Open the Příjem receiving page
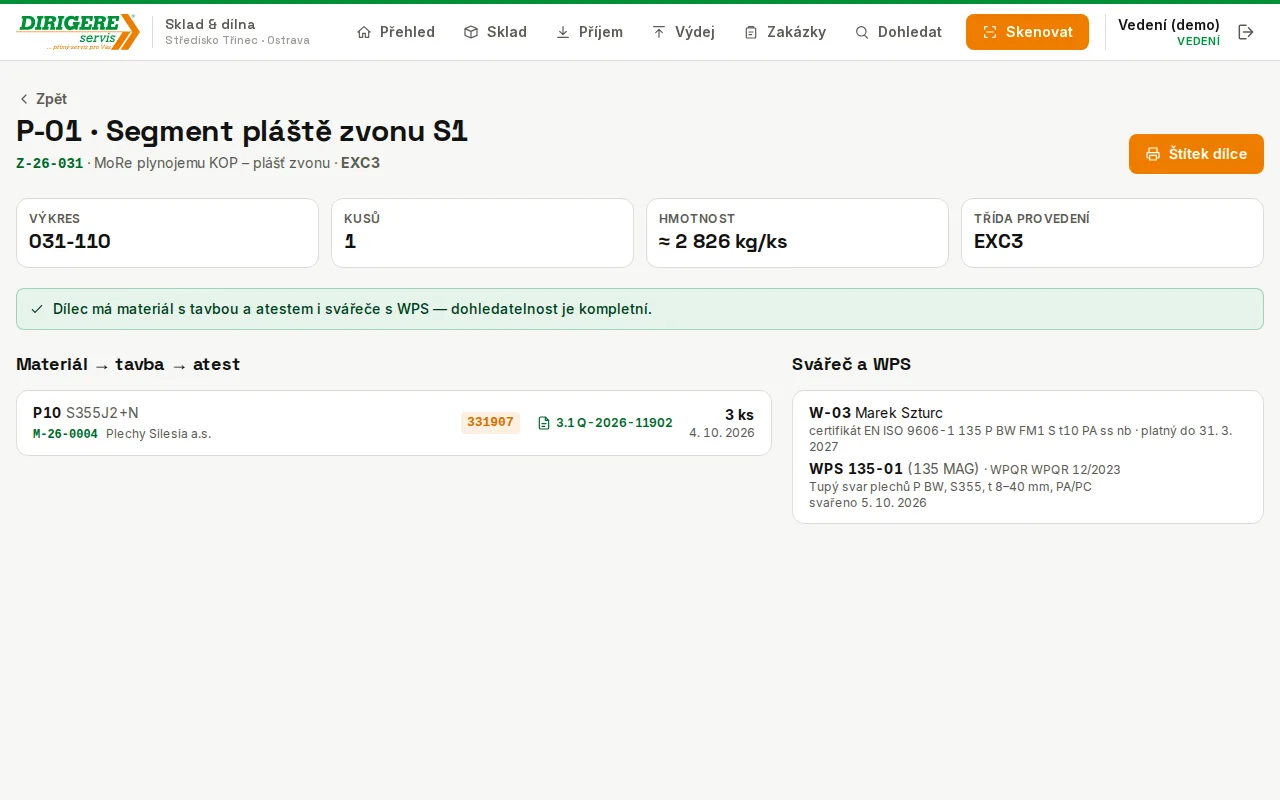 (589, 32)
